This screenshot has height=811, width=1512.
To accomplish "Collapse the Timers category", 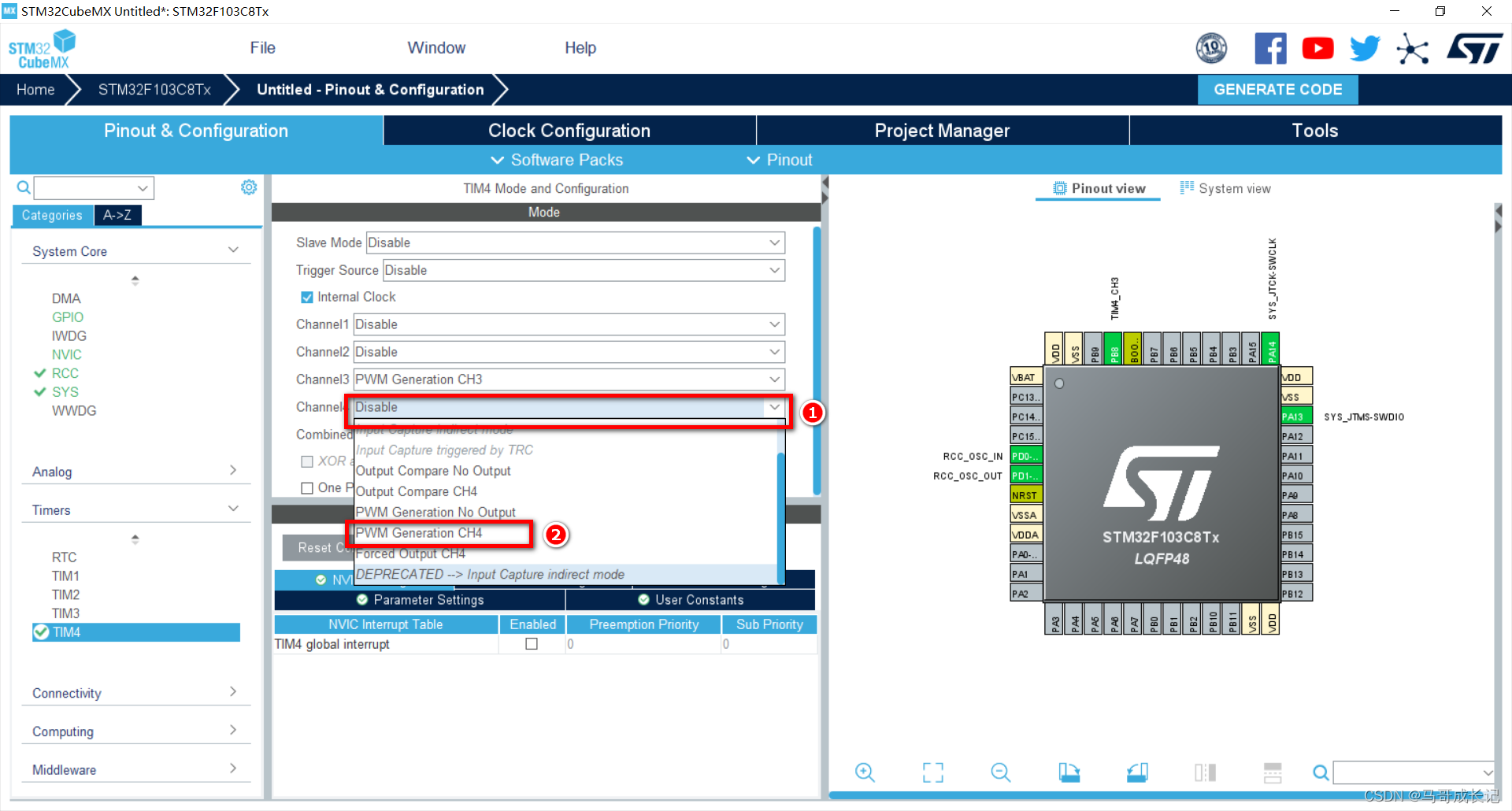I will pos(135,510).
